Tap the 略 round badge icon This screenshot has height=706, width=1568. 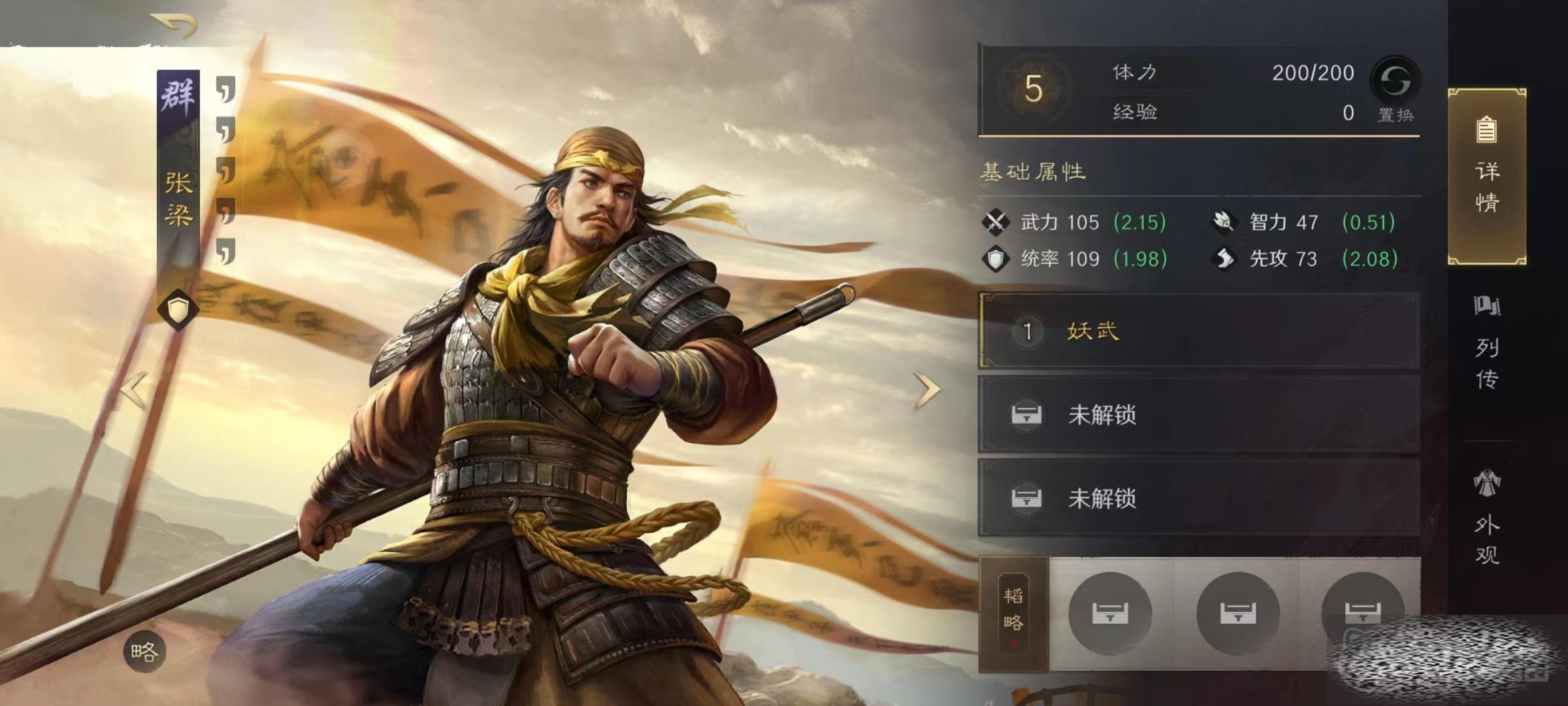pyautogui.click(x=144, y=652)
